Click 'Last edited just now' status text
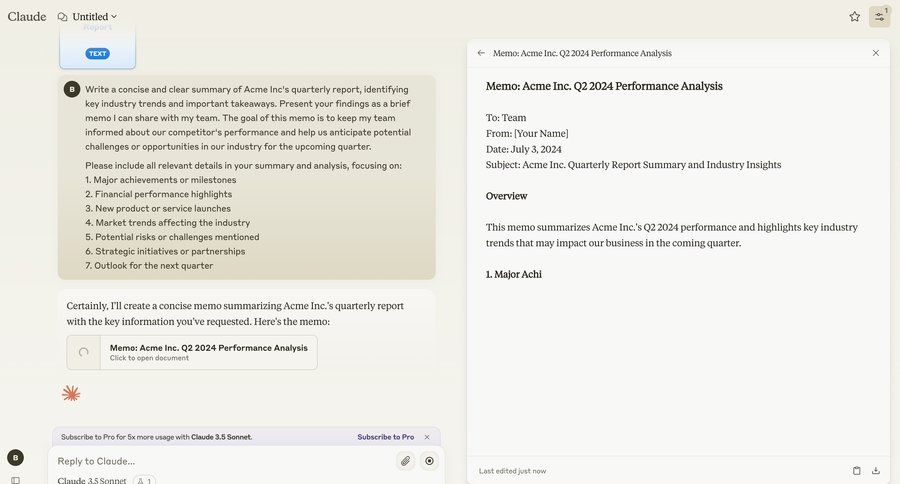 (x=512, y=471)
